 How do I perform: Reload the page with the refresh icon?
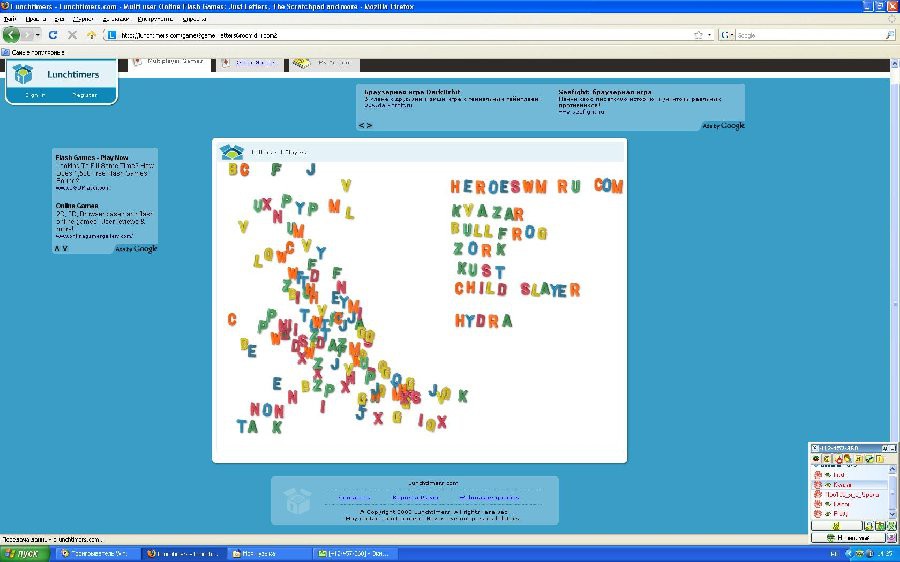(53, 35)
